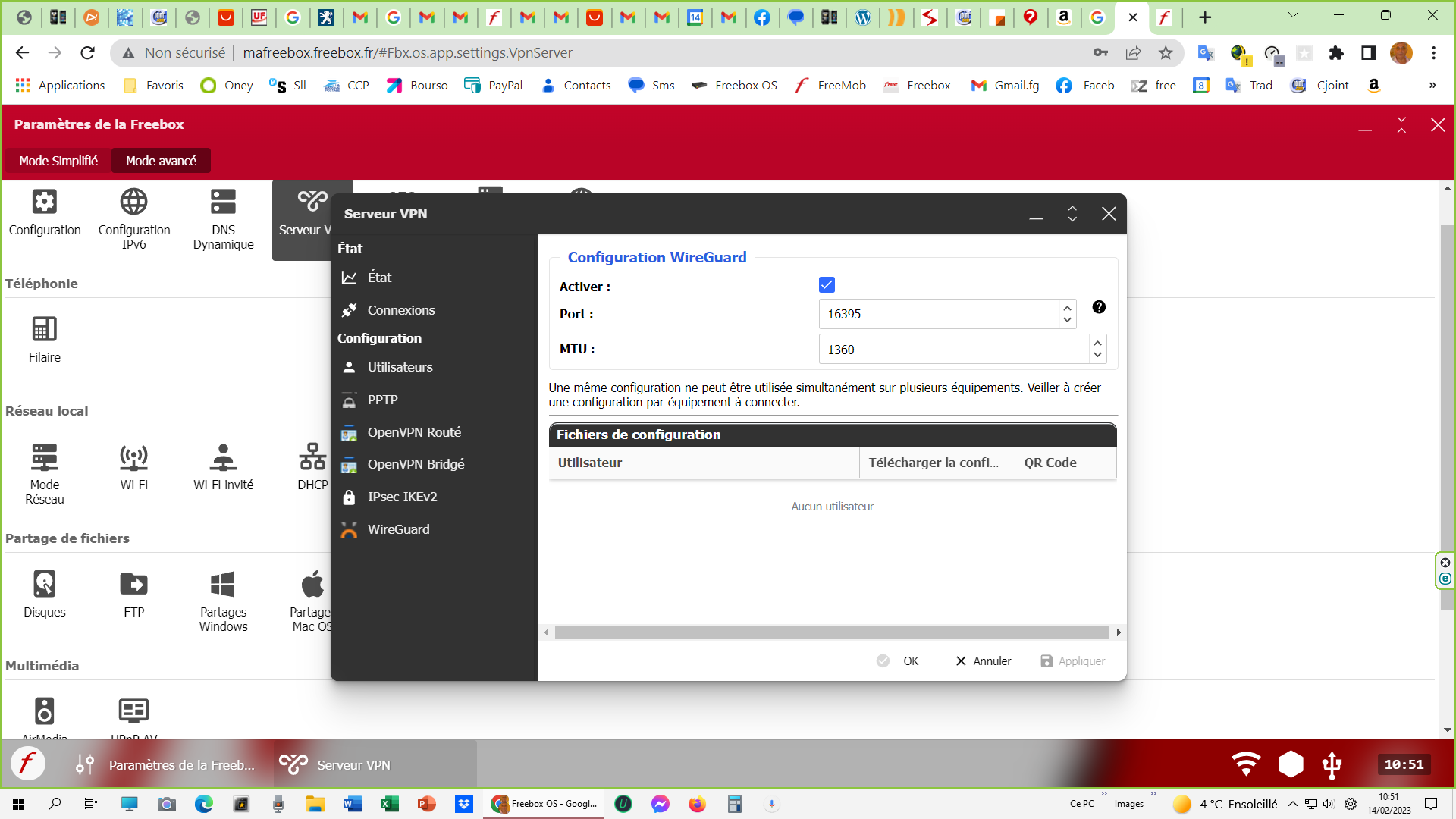
Task: Click the Annuler button
Action: coord(984,661)
